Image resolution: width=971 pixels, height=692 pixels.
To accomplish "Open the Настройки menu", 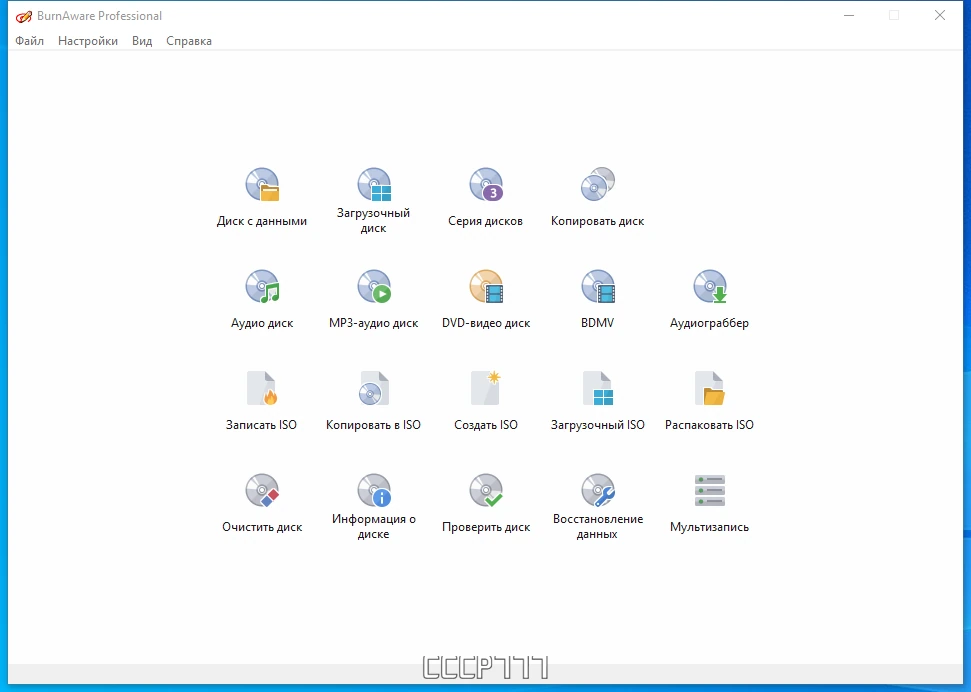I will coord(88,41).
